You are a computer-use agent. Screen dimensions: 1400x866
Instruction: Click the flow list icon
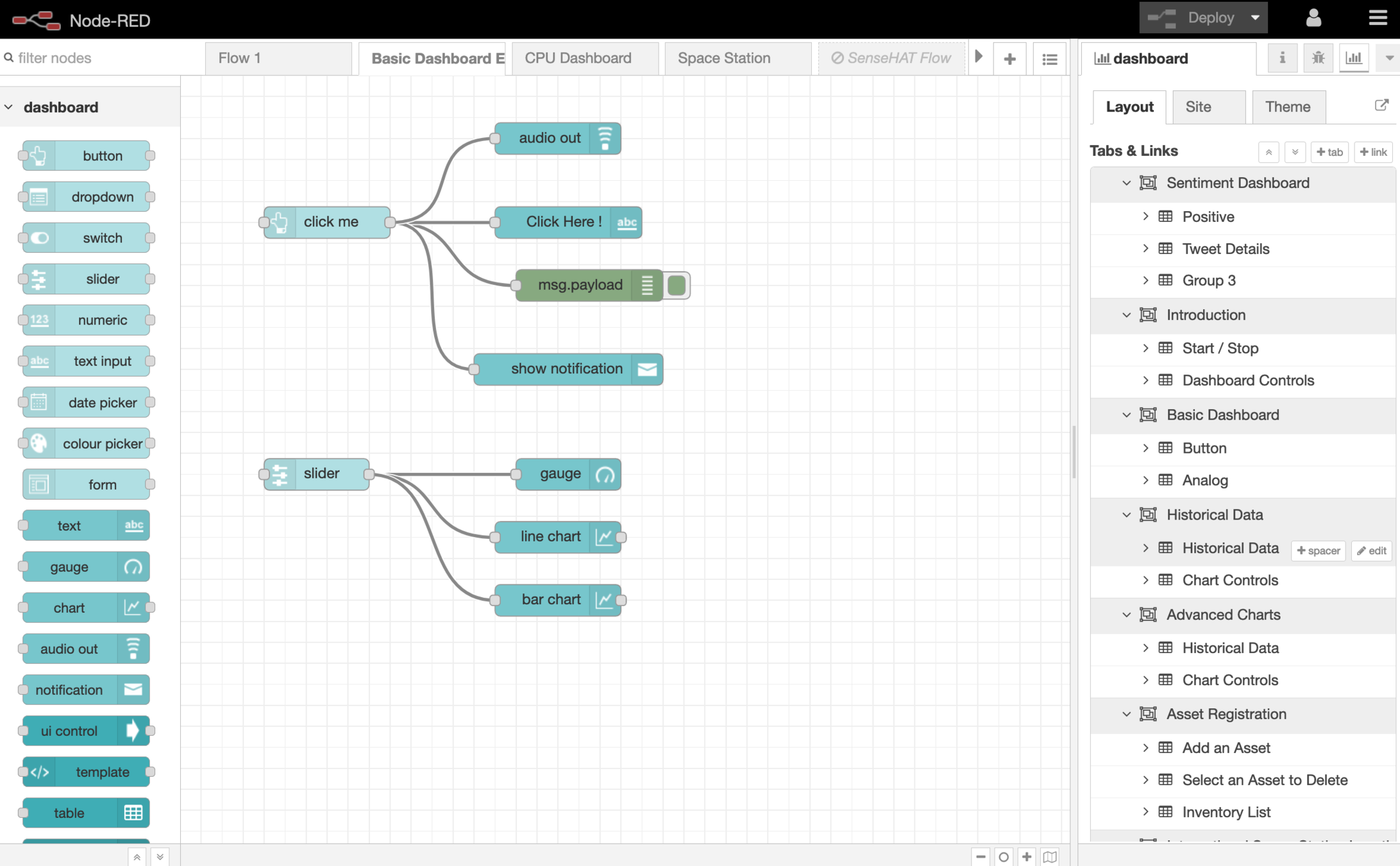pyautogui.click(x=1049, y=59)
